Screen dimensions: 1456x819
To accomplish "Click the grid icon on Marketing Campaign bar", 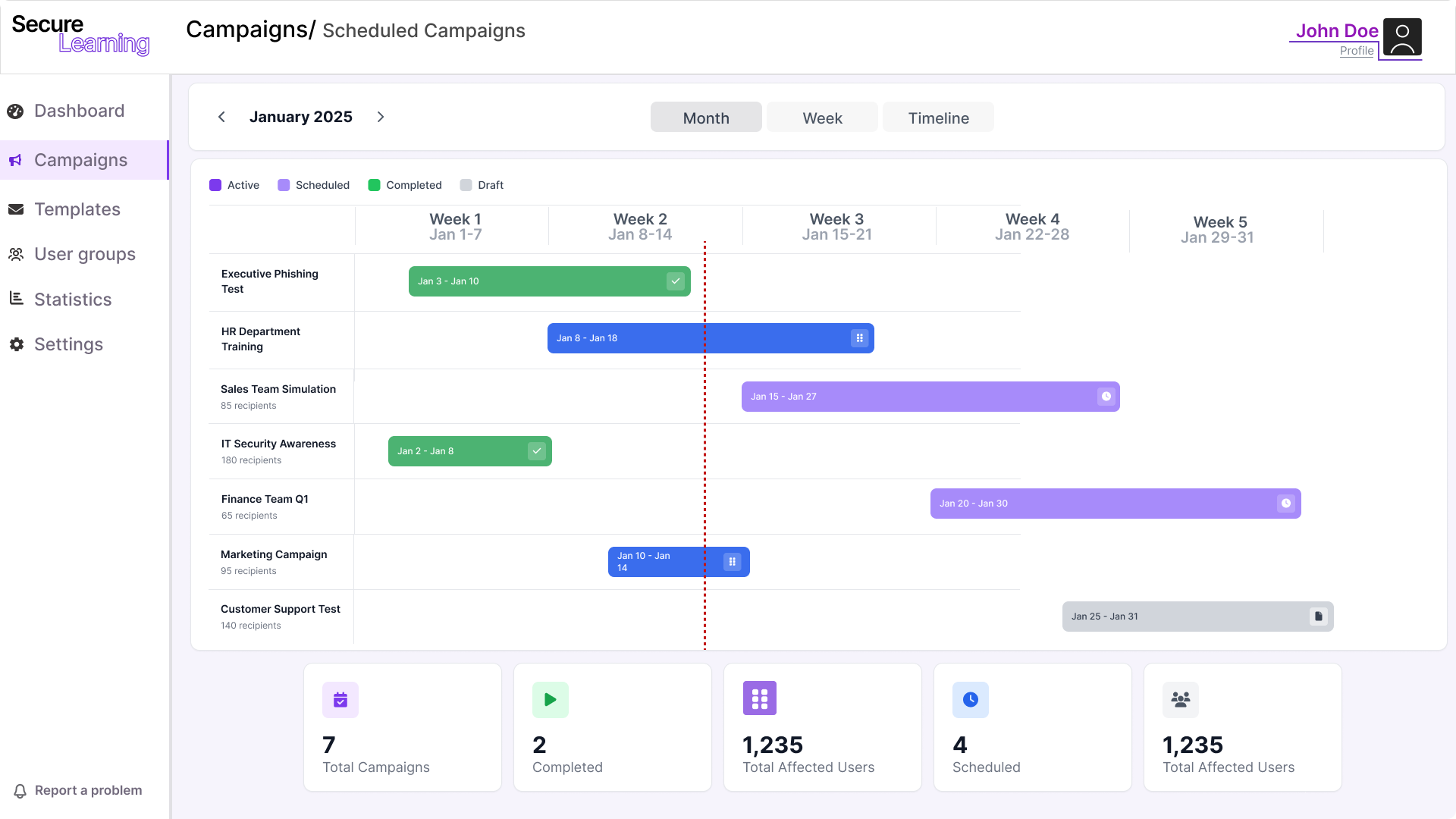I will [732, 562].
